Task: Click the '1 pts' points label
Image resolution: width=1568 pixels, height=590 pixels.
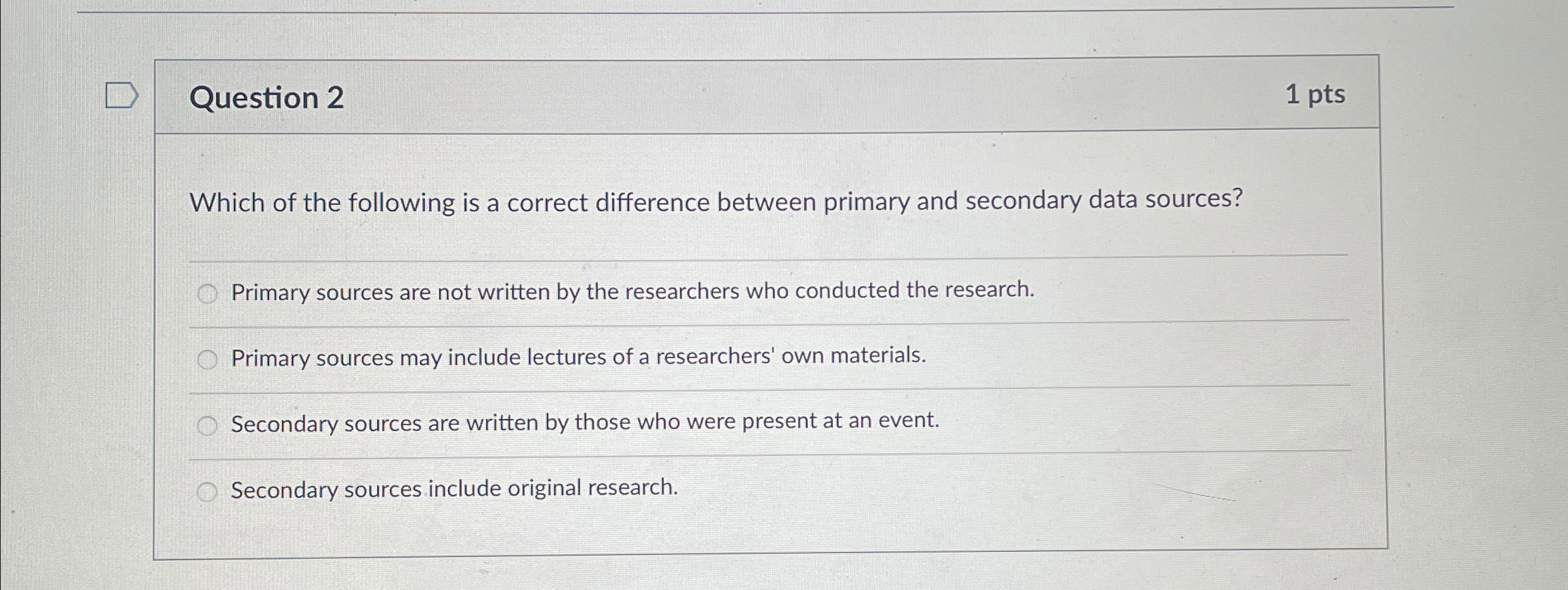Action: click(x=1315, y=95)
